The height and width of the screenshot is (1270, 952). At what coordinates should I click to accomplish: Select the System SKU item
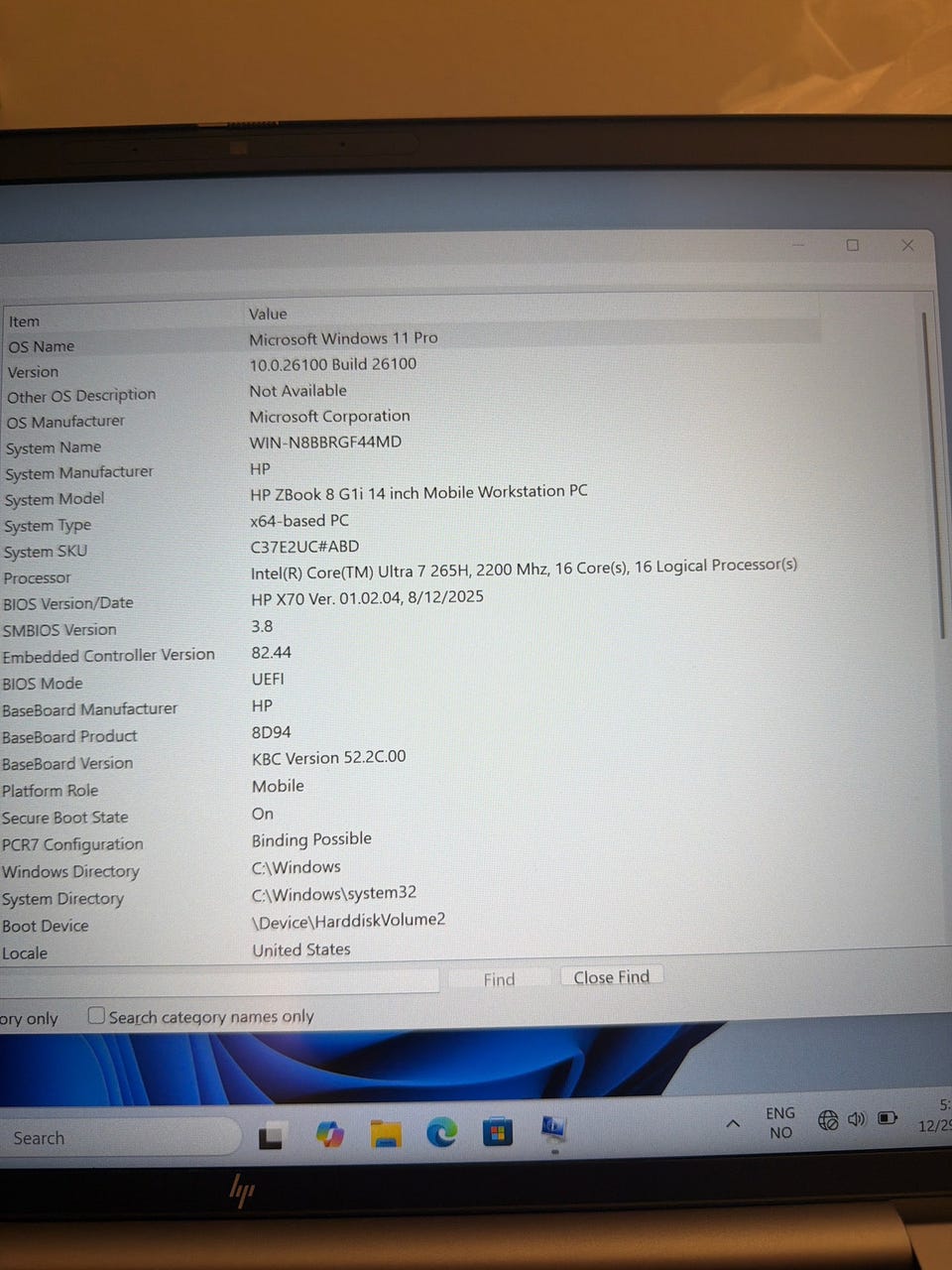pyautogui.click(x=45, y=552)
